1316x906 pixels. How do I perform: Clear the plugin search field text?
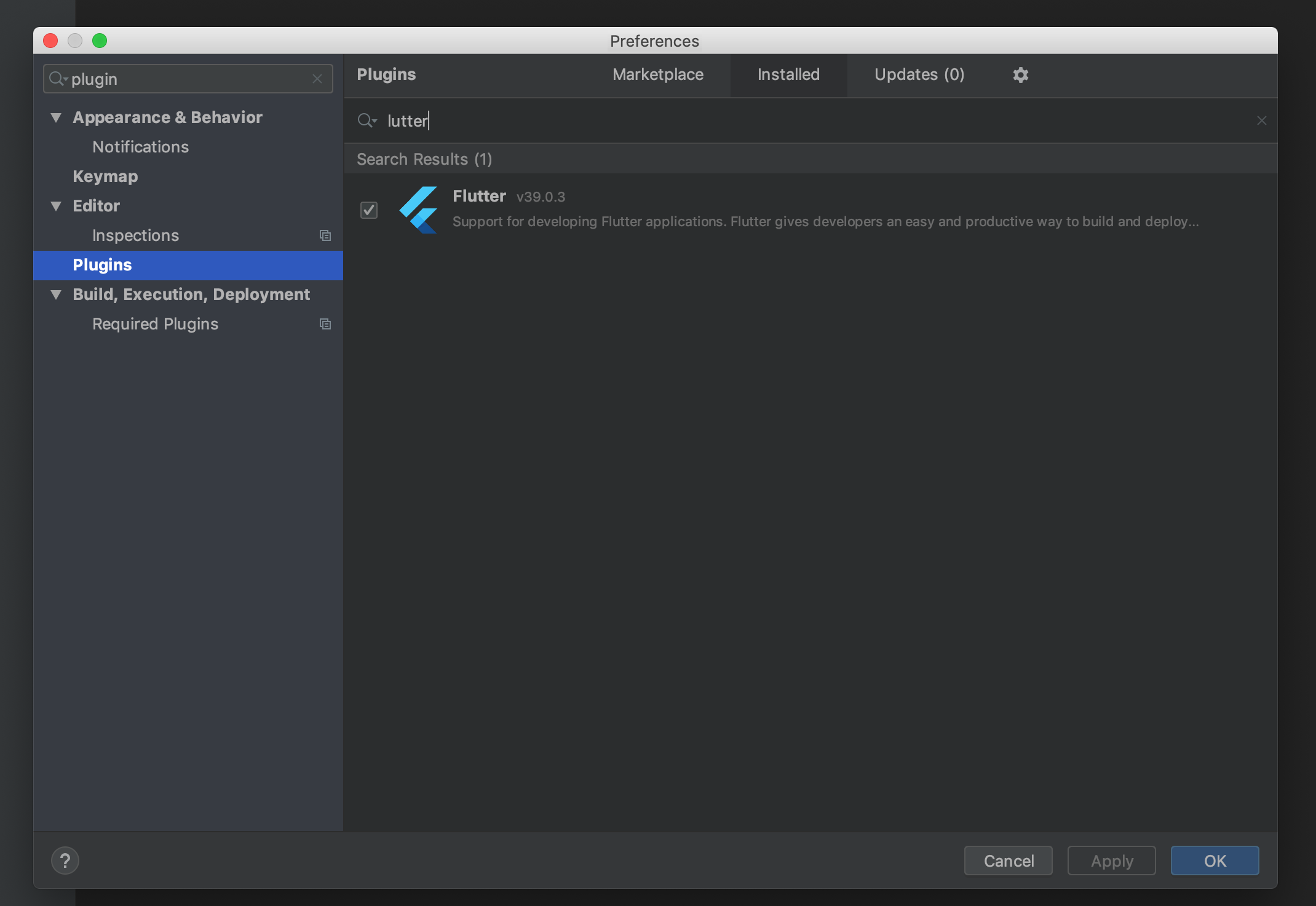click(x=1261, y=120)
